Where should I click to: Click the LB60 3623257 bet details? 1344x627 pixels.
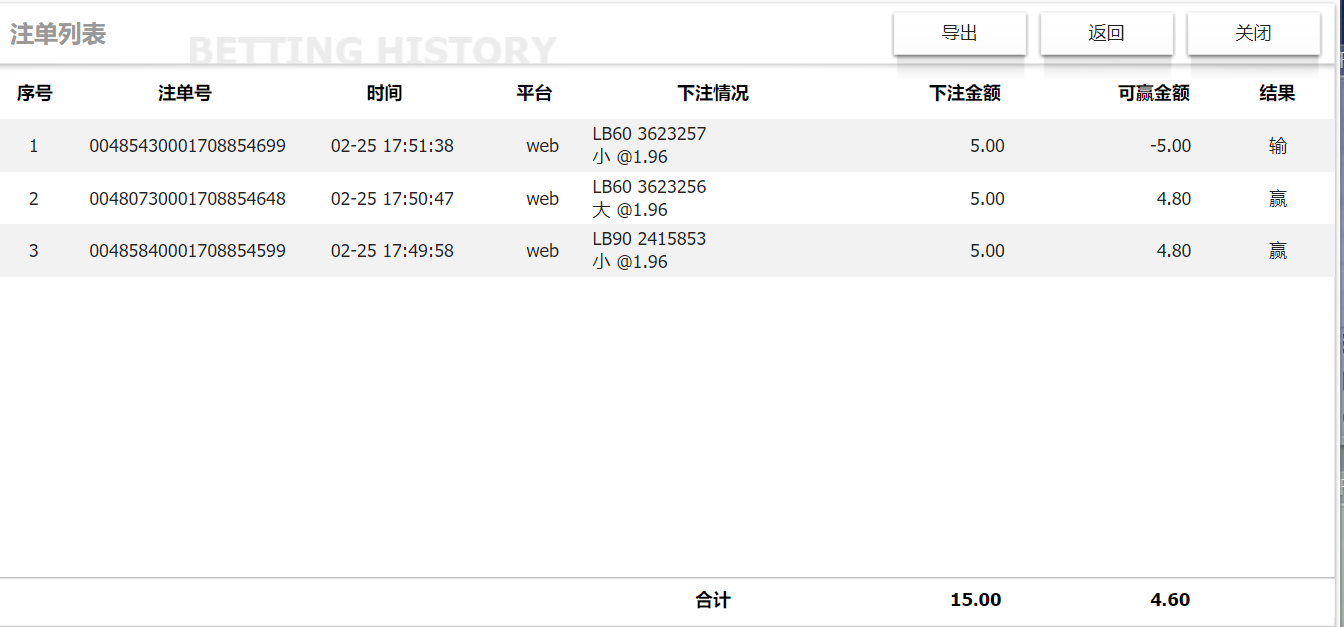649,135
